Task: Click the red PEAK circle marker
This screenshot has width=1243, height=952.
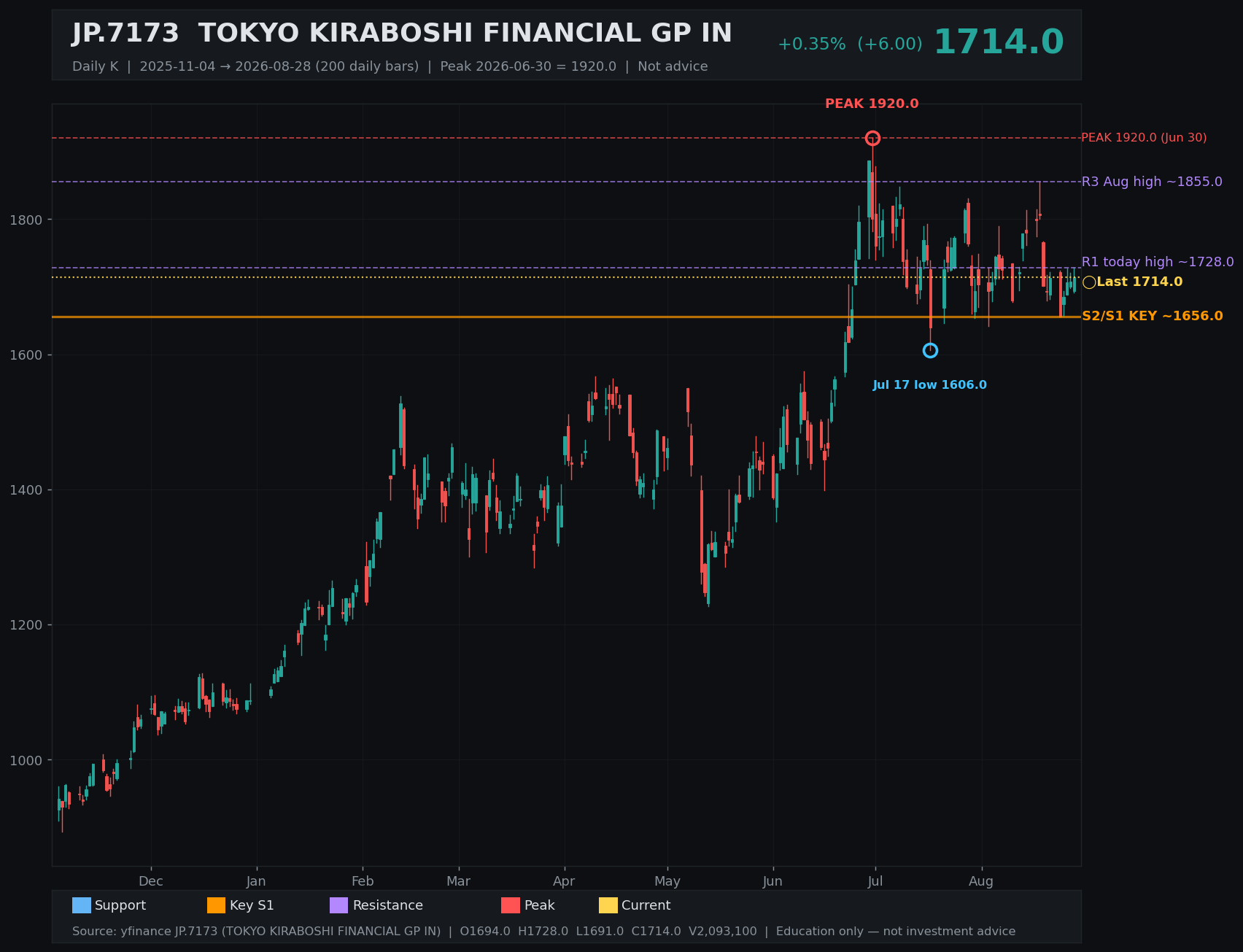Action: (872, 138)
